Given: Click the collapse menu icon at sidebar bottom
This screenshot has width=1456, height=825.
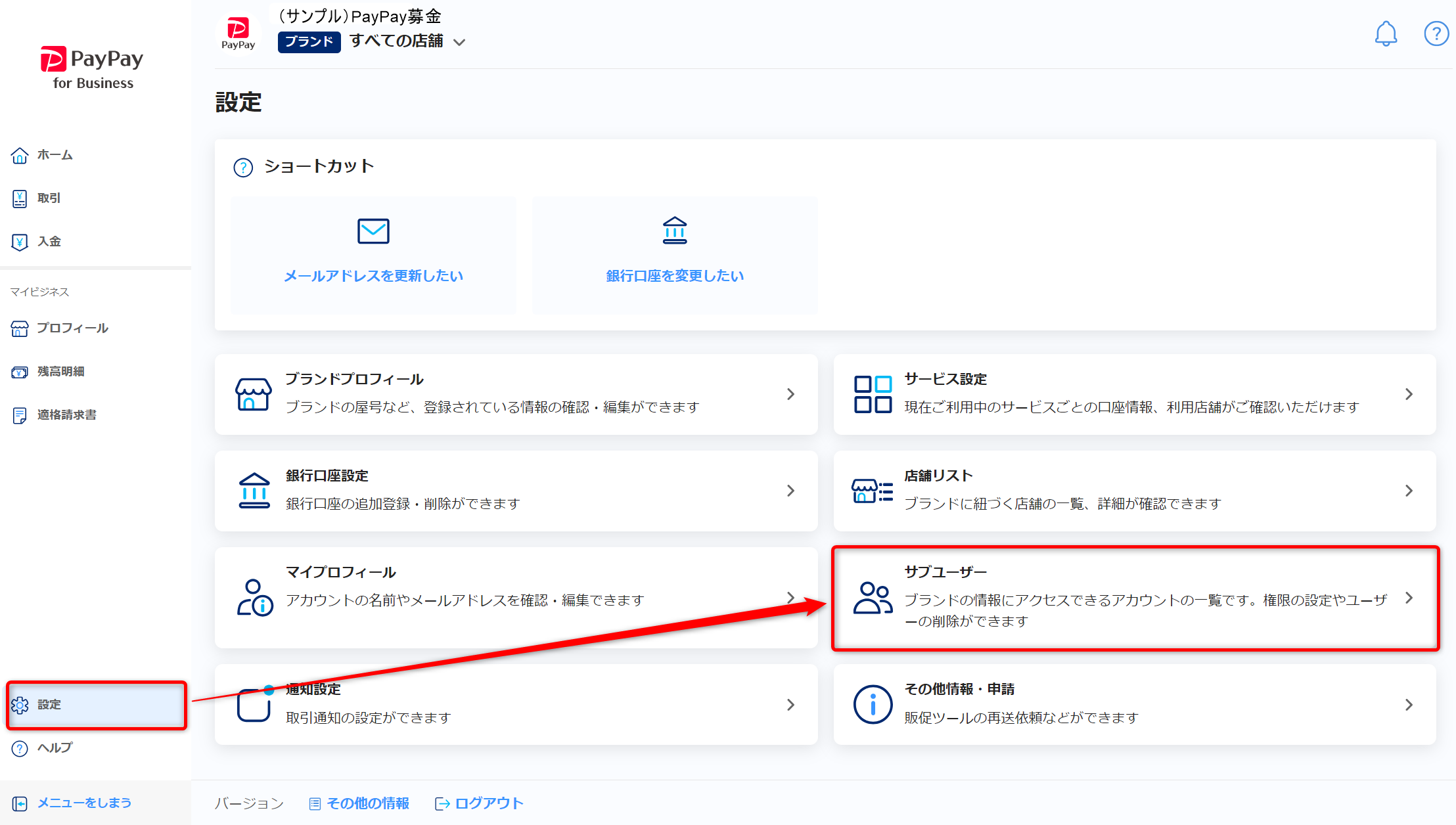Looking at the screenshot, I should 20,803.
